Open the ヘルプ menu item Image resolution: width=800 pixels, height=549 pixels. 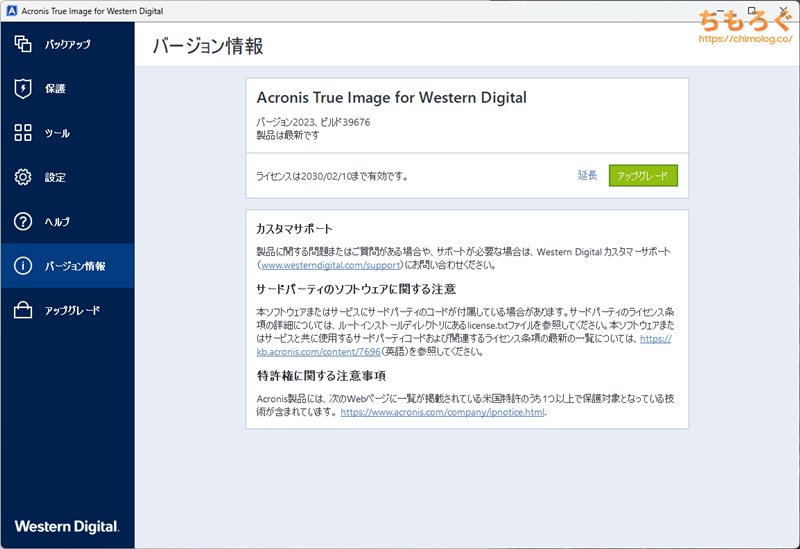[x=67, y=222]
